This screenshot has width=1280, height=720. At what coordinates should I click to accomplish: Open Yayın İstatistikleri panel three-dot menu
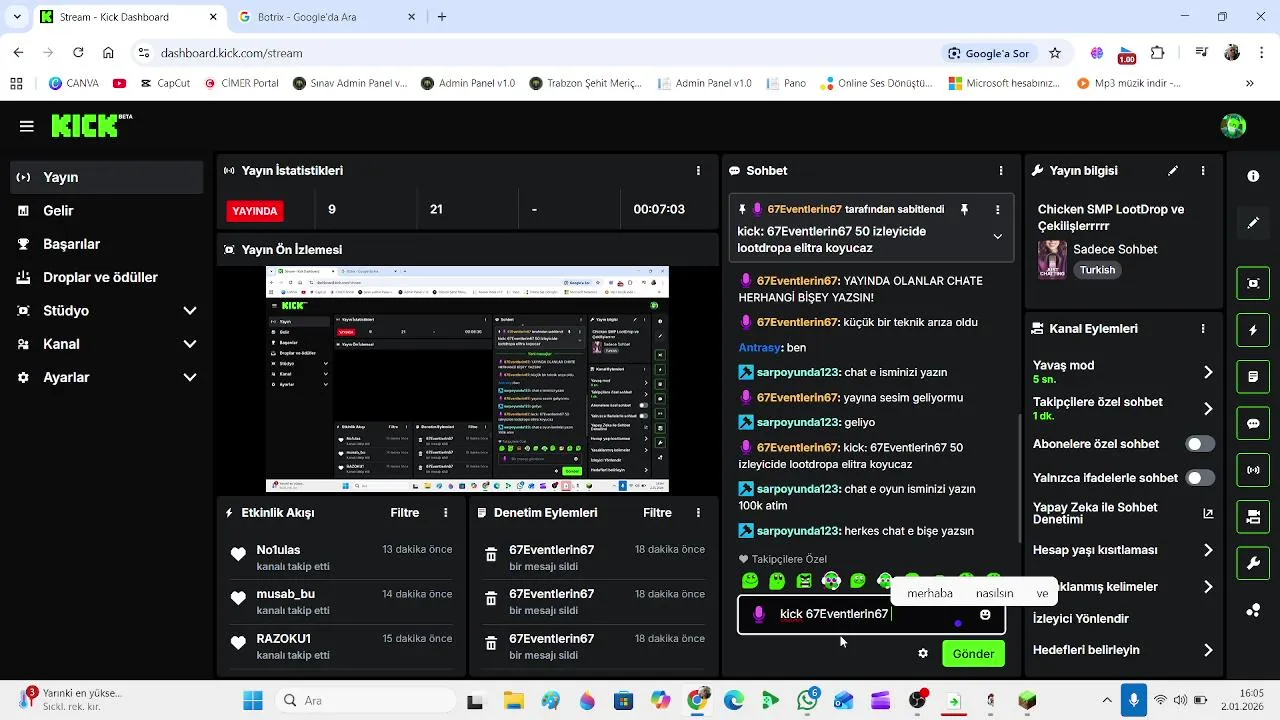pyautogui.click(x=698, y=171)
